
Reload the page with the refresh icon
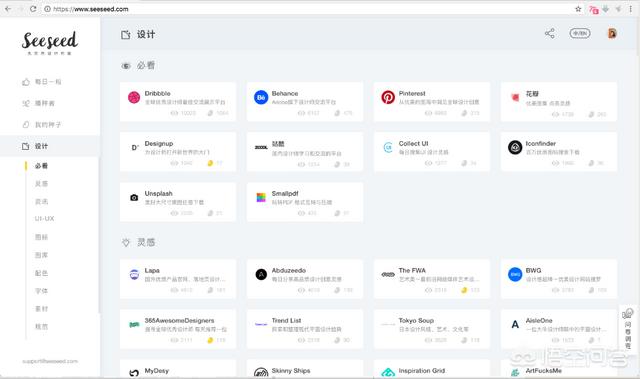[x=33, y=9]
